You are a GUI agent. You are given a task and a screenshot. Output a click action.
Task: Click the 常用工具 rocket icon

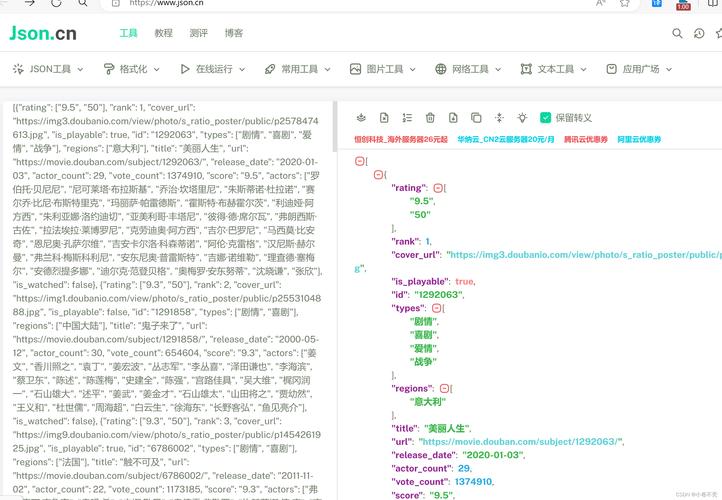[270, 69]
